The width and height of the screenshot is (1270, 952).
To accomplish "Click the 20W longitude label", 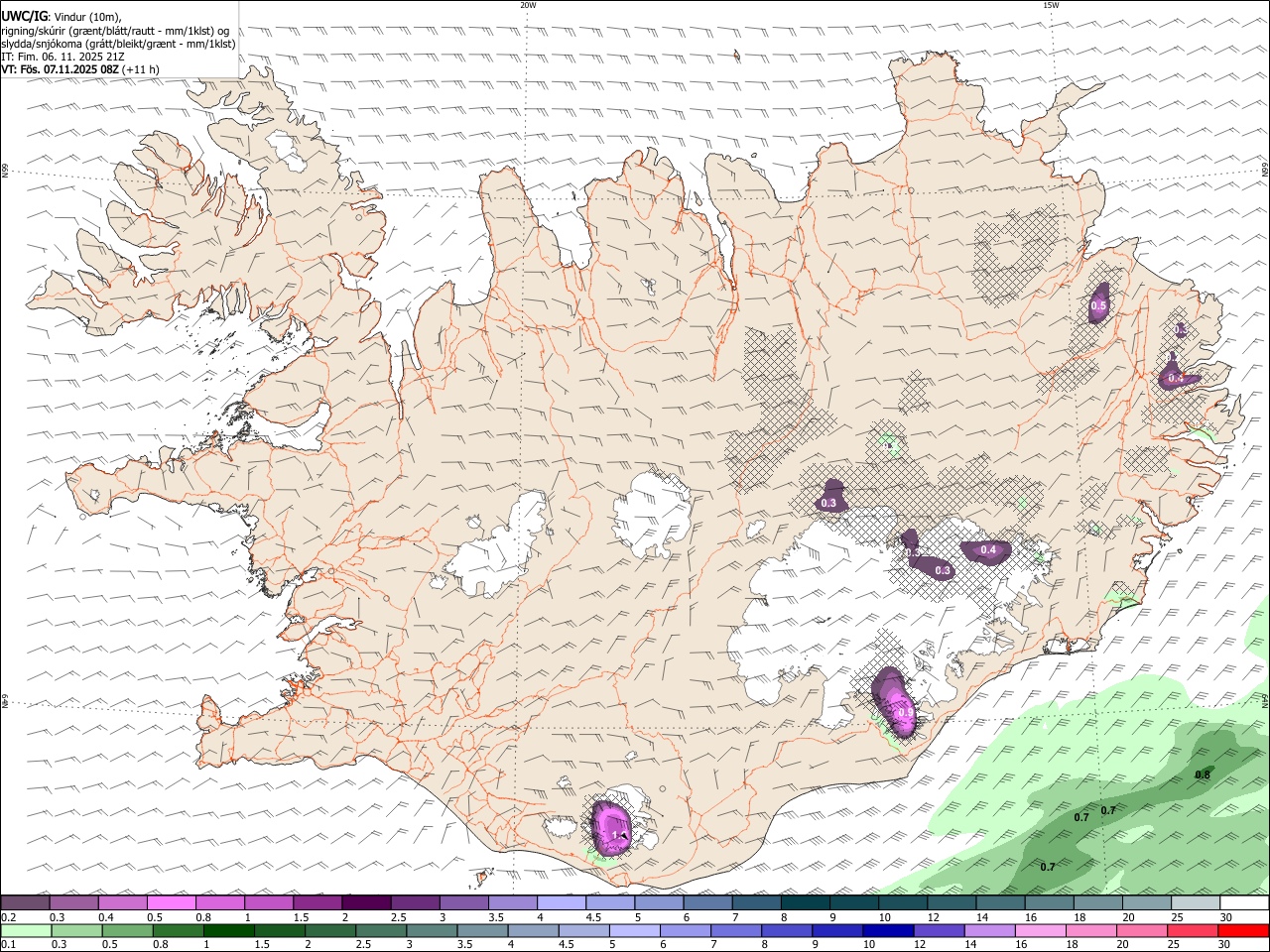I will tap(528, 5).
